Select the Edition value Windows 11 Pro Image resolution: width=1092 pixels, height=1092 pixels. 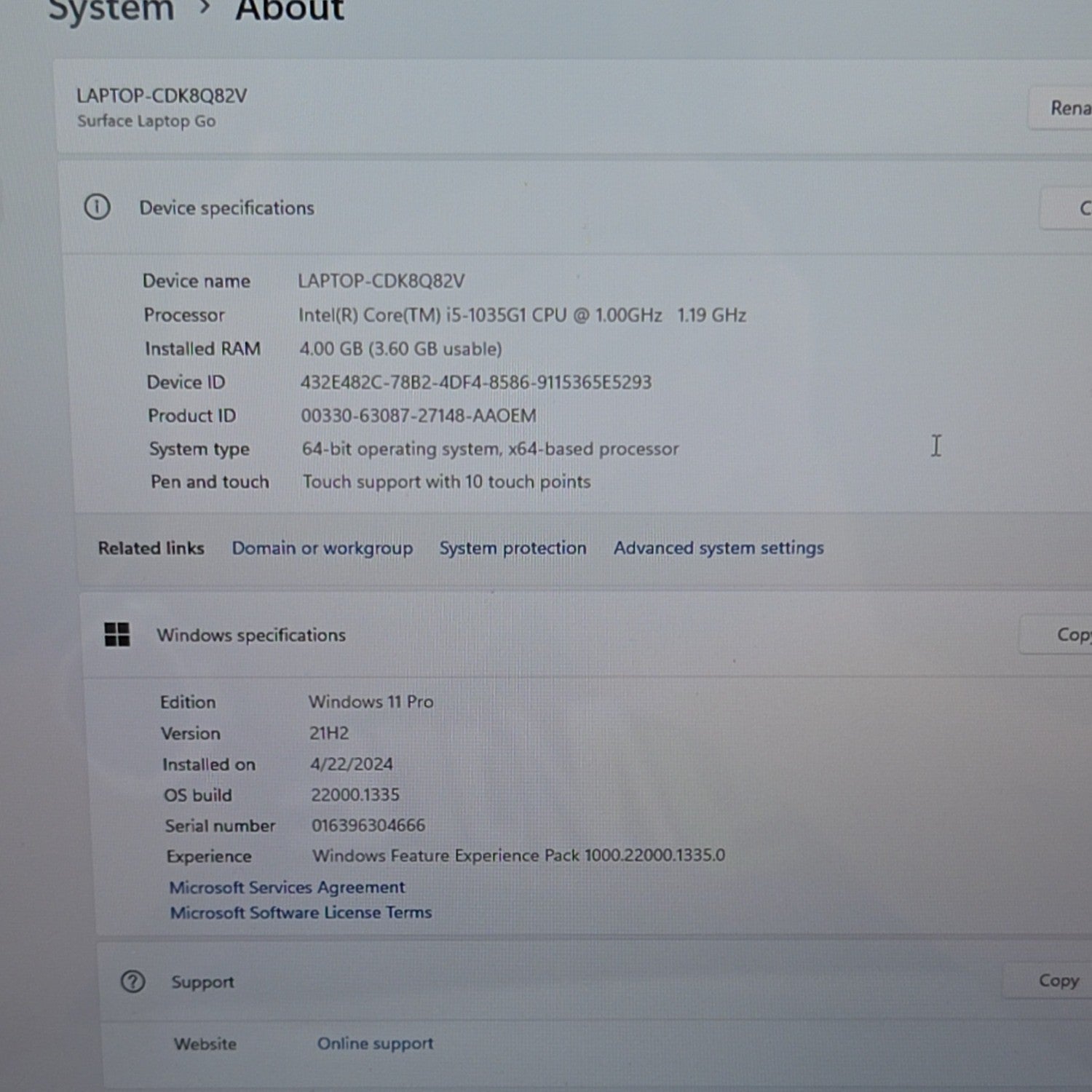coord(371,702)
